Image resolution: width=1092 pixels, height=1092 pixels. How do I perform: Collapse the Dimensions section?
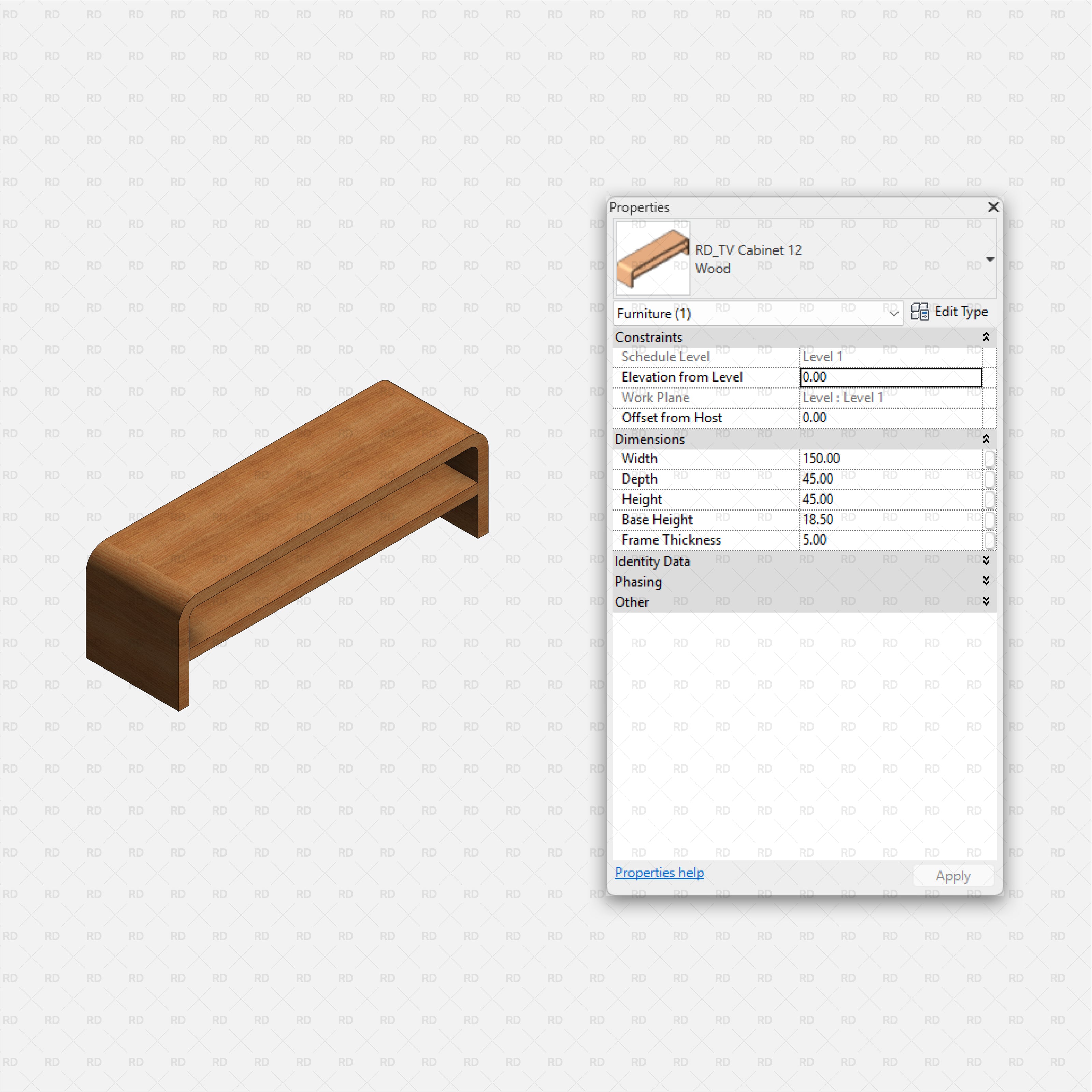click(x=986, y=439)
